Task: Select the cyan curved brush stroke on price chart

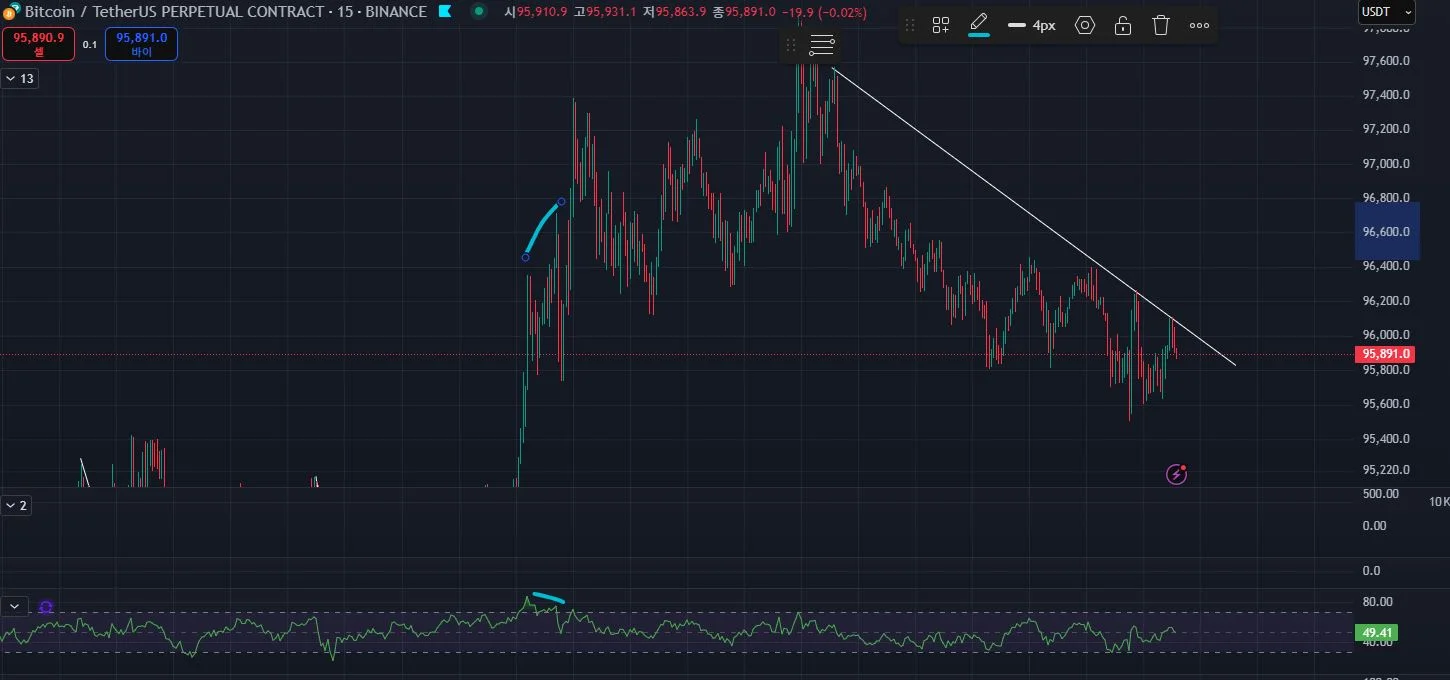Action: [x=542, y=225]
